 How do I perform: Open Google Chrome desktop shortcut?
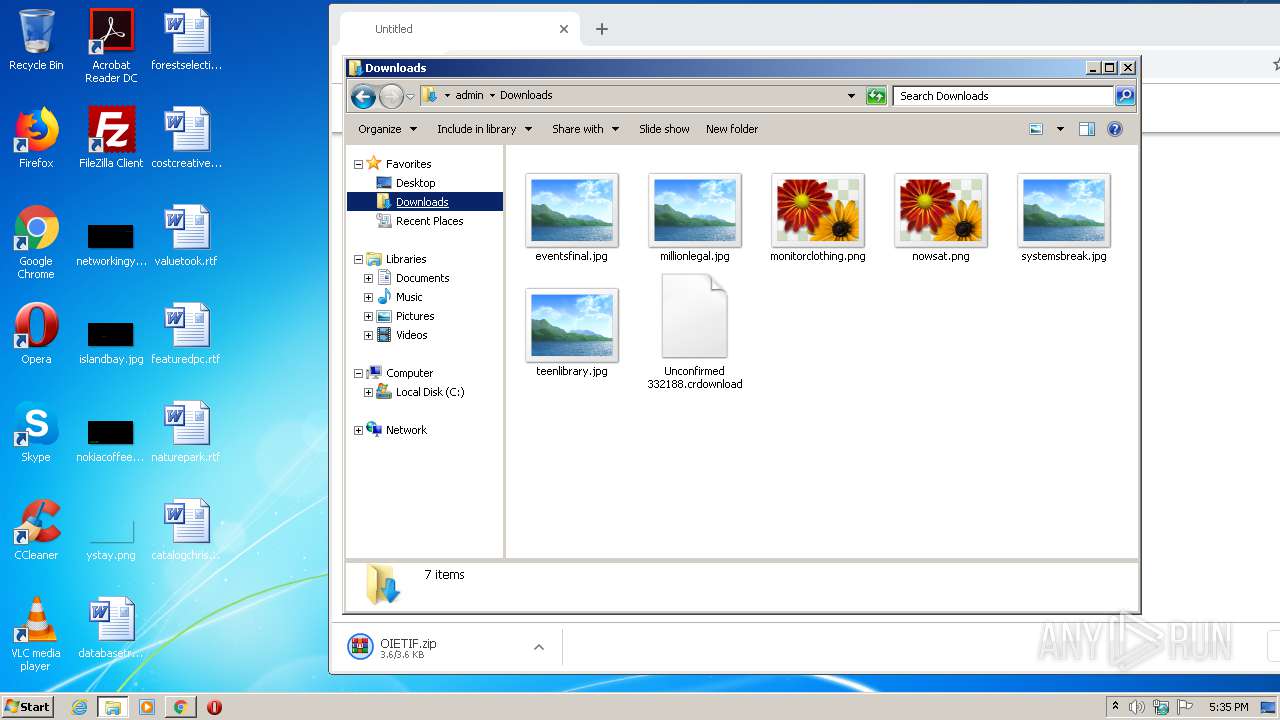coord(36,242)
